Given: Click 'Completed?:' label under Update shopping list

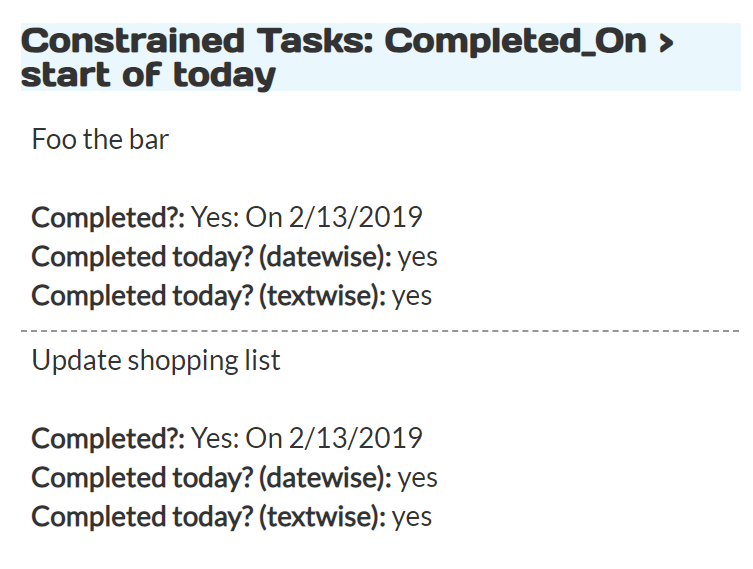Looking at the screenshot, I should (x=108, y=438).
